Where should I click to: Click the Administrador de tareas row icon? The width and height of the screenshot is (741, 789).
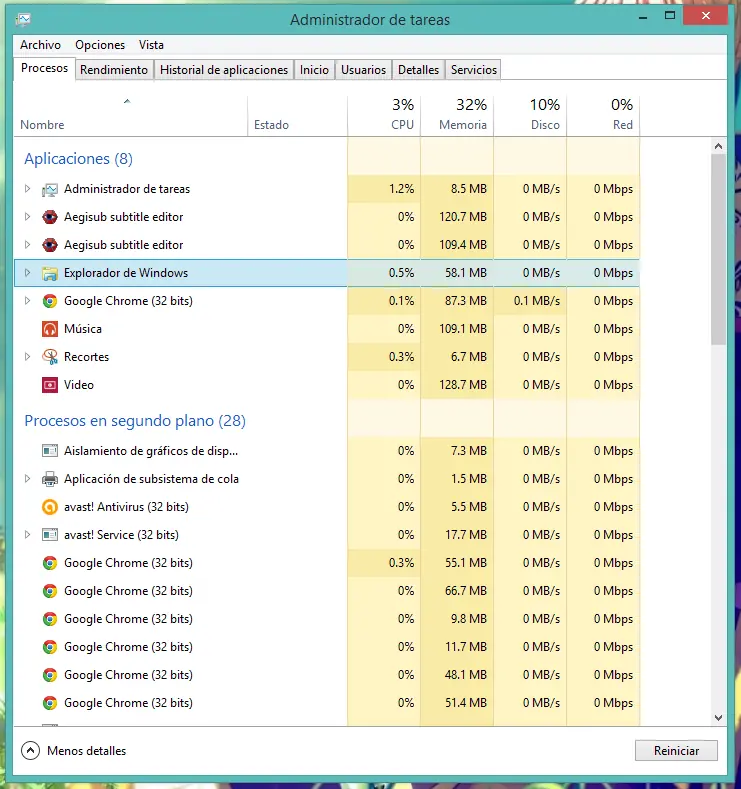point(50,190)
